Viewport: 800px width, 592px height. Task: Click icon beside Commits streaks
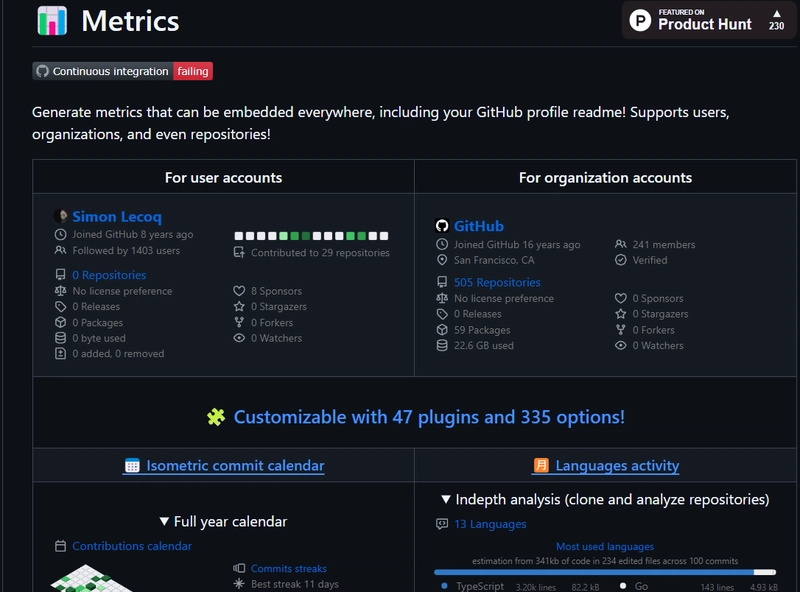click(x=239, y=568)
